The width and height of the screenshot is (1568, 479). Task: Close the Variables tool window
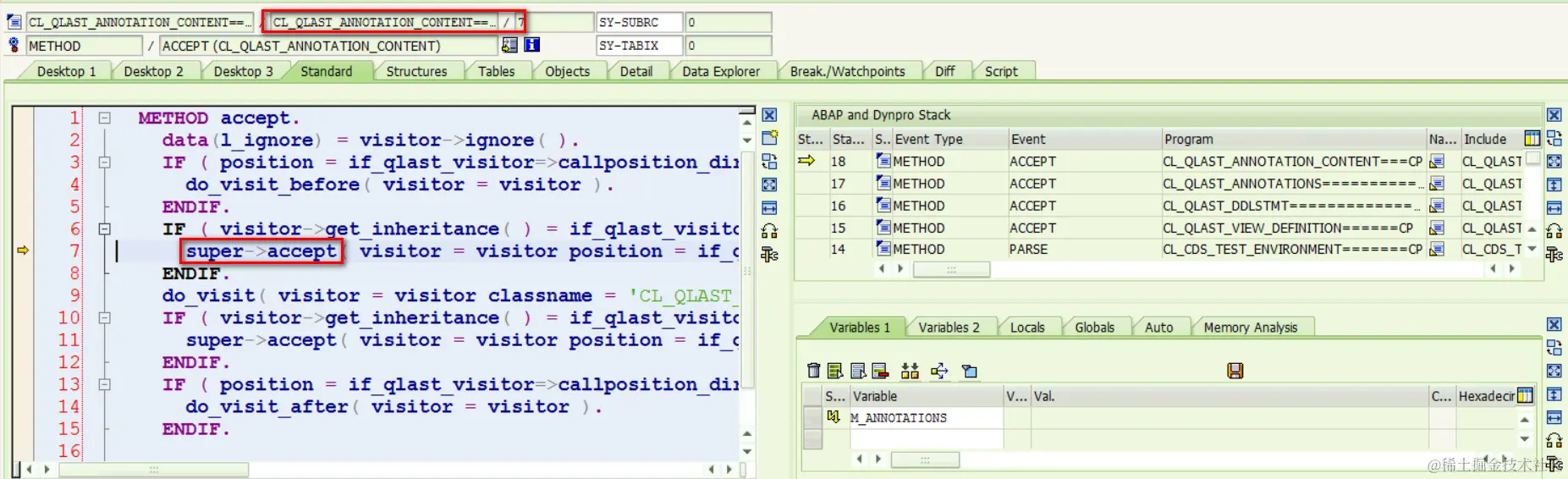(1554, 324)
